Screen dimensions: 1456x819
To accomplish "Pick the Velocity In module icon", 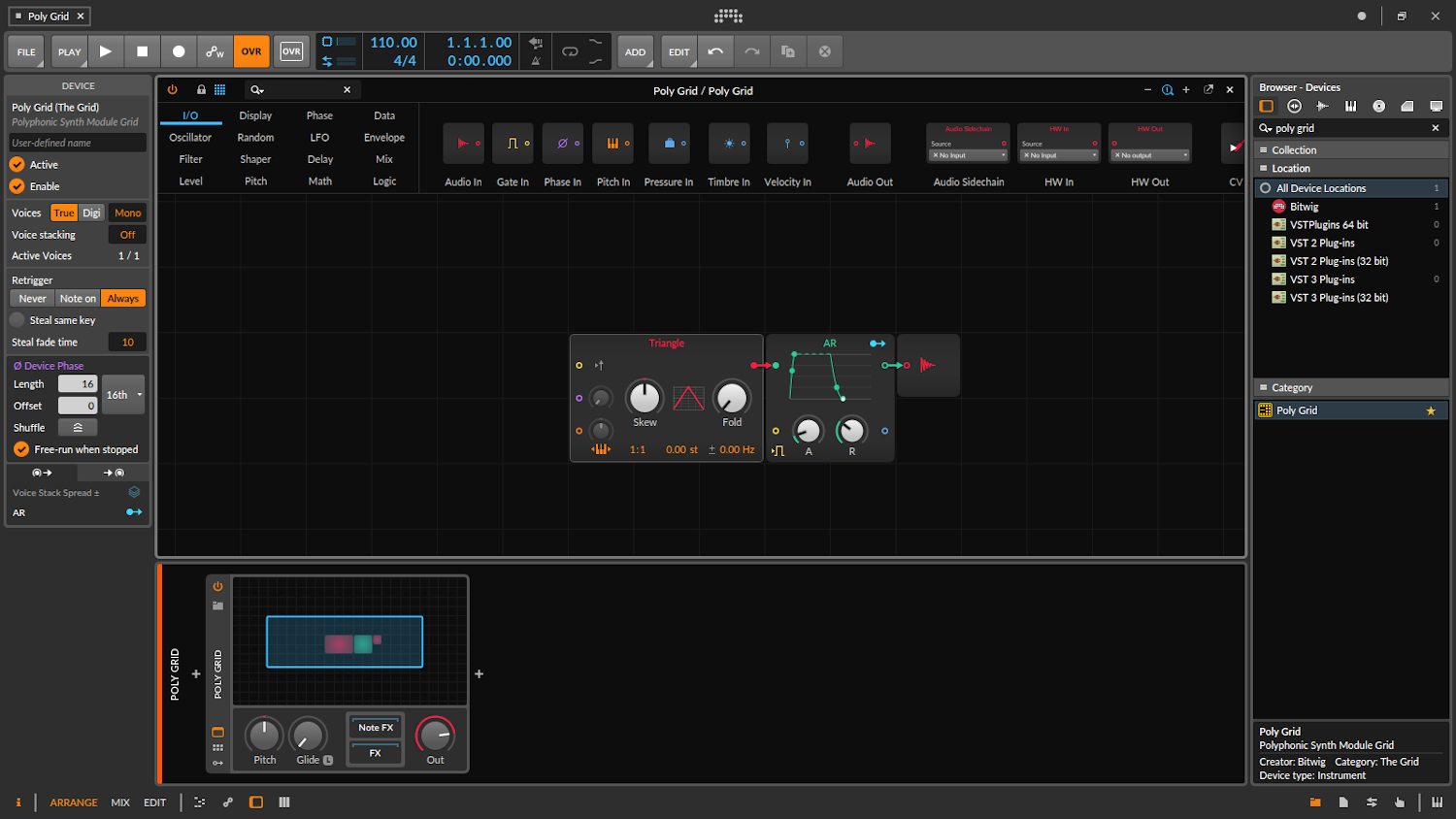I will click(x=787, y=144).
